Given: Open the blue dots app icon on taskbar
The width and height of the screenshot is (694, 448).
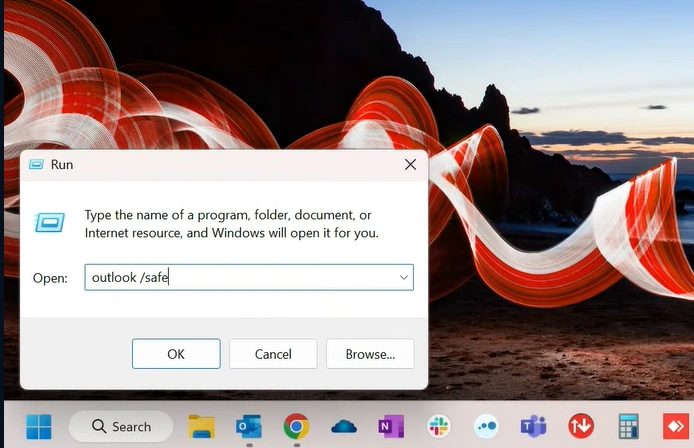Looking at the screenshot, I should [486, 427].
